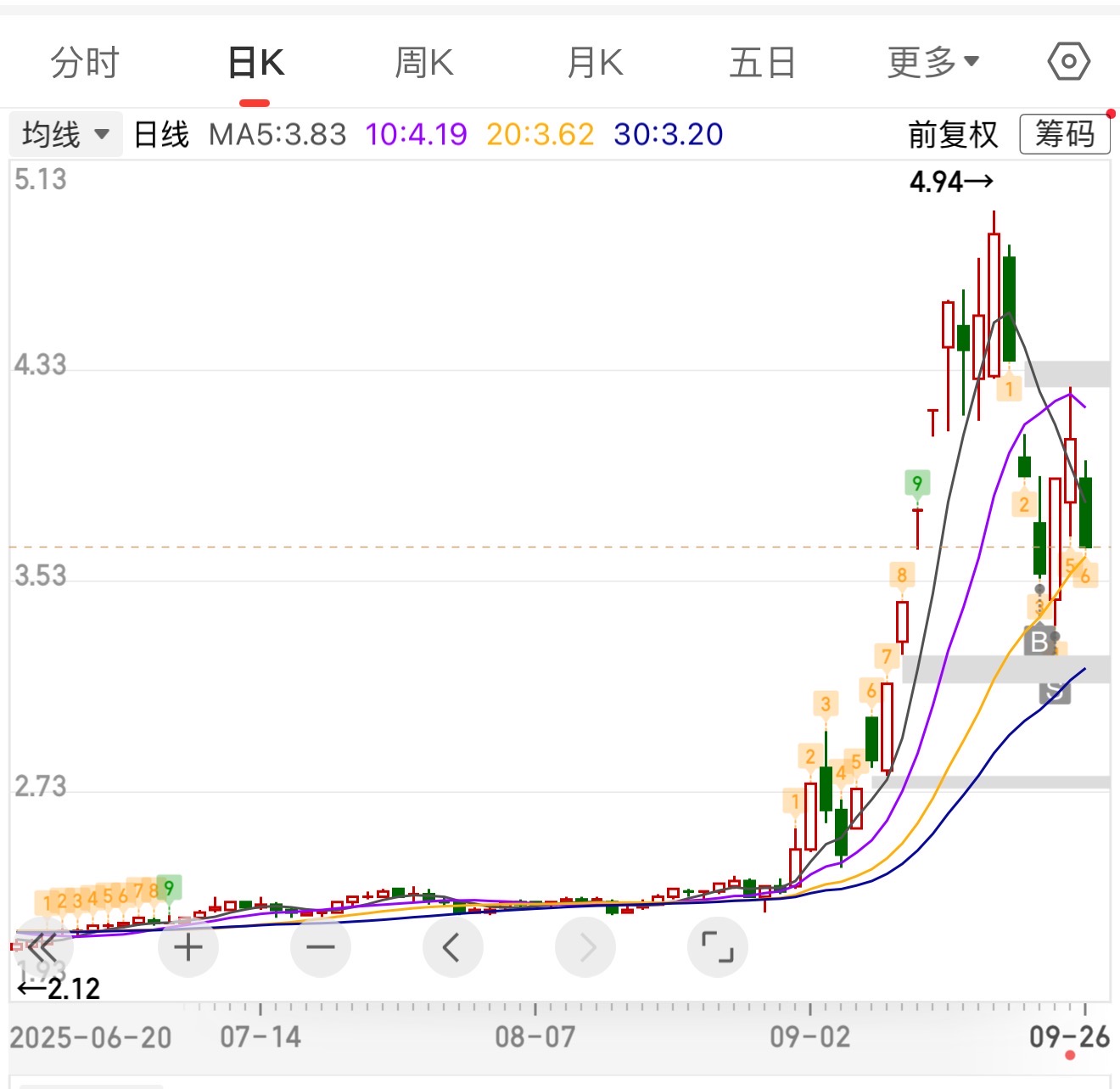Tap the zoom out minus button
The width and height of the screenshot is (1120, 1089).
(x=321, y=947)
